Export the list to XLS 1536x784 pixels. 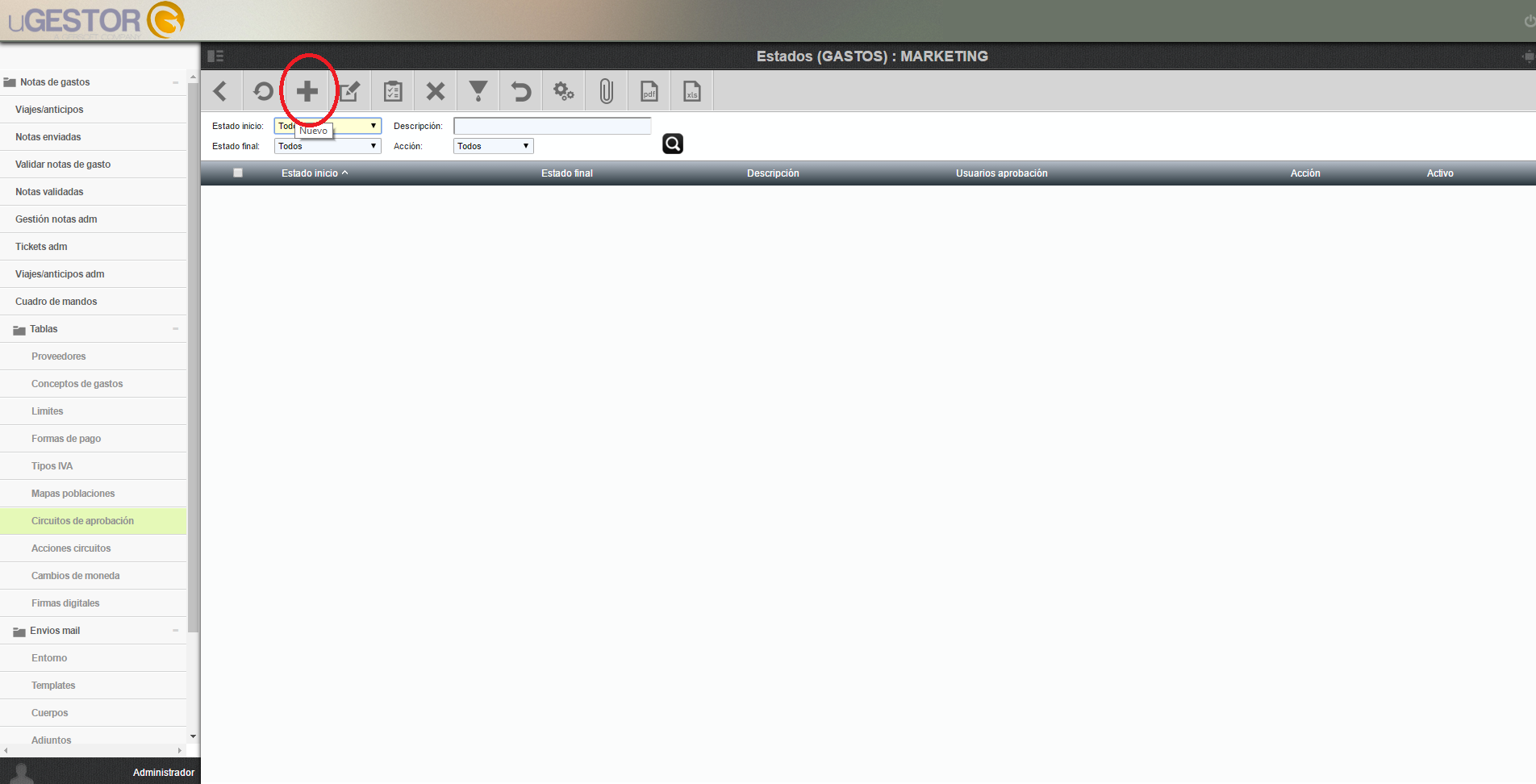pyautogui.click(x=692, y=91)
